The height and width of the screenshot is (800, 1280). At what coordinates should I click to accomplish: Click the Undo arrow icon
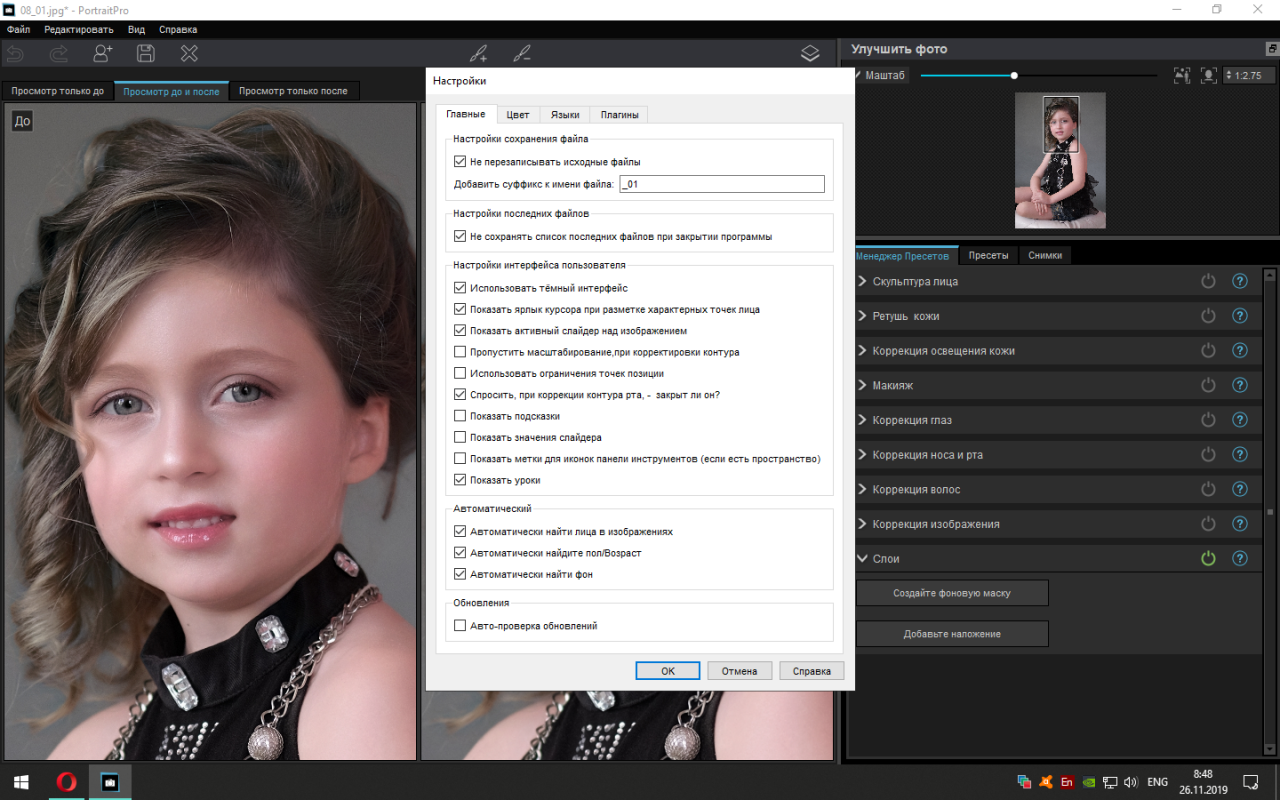click(x=15, y=54)
